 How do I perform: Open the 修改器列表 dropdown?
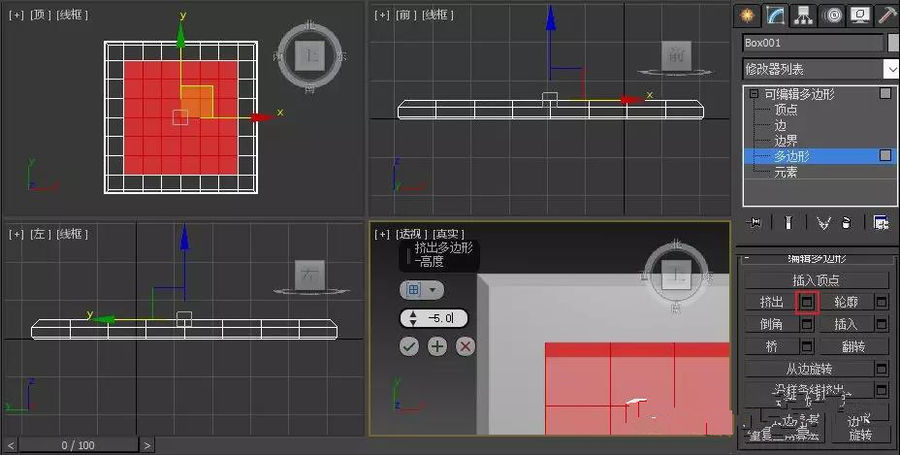820,69
